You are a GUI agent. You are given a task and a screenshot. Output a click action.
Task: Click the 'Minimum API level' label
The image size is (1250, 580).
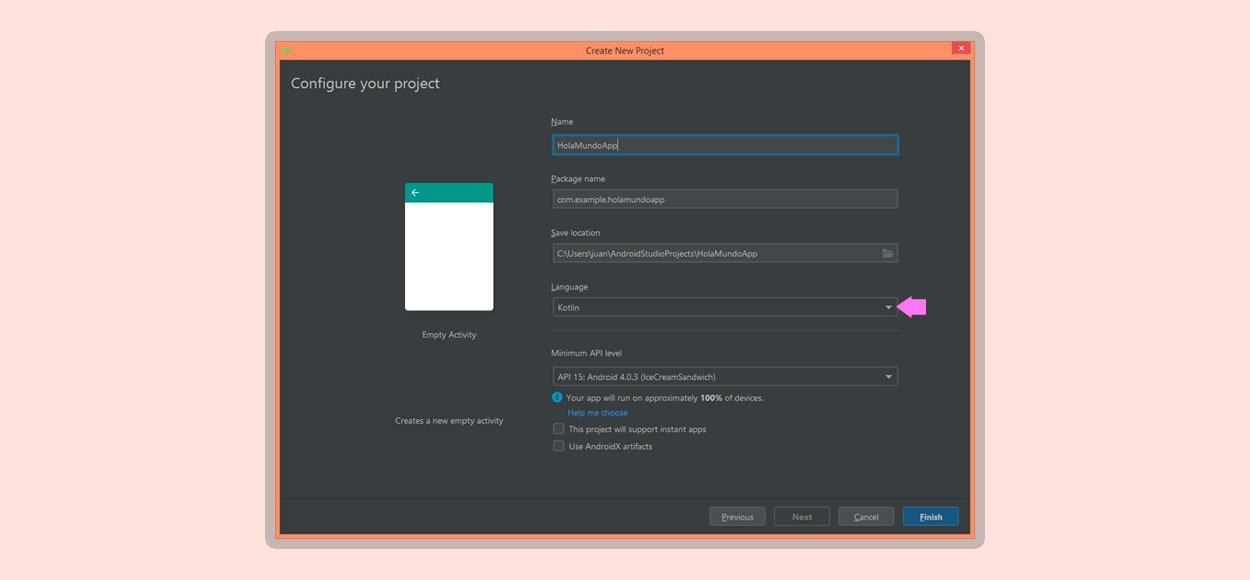pyautogui.click(x=586, y=353)
